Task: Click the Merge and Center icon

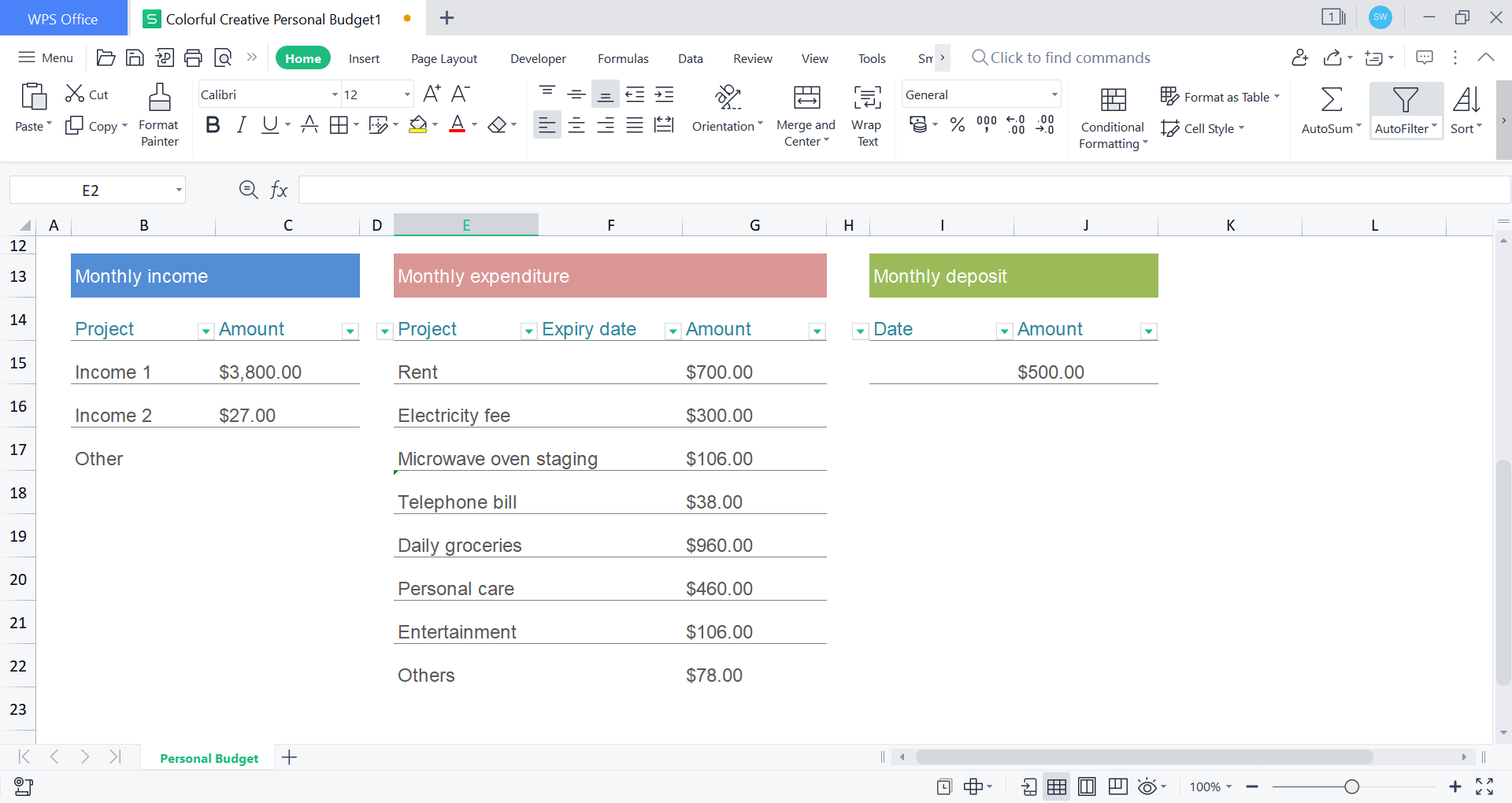Action: 806,98
